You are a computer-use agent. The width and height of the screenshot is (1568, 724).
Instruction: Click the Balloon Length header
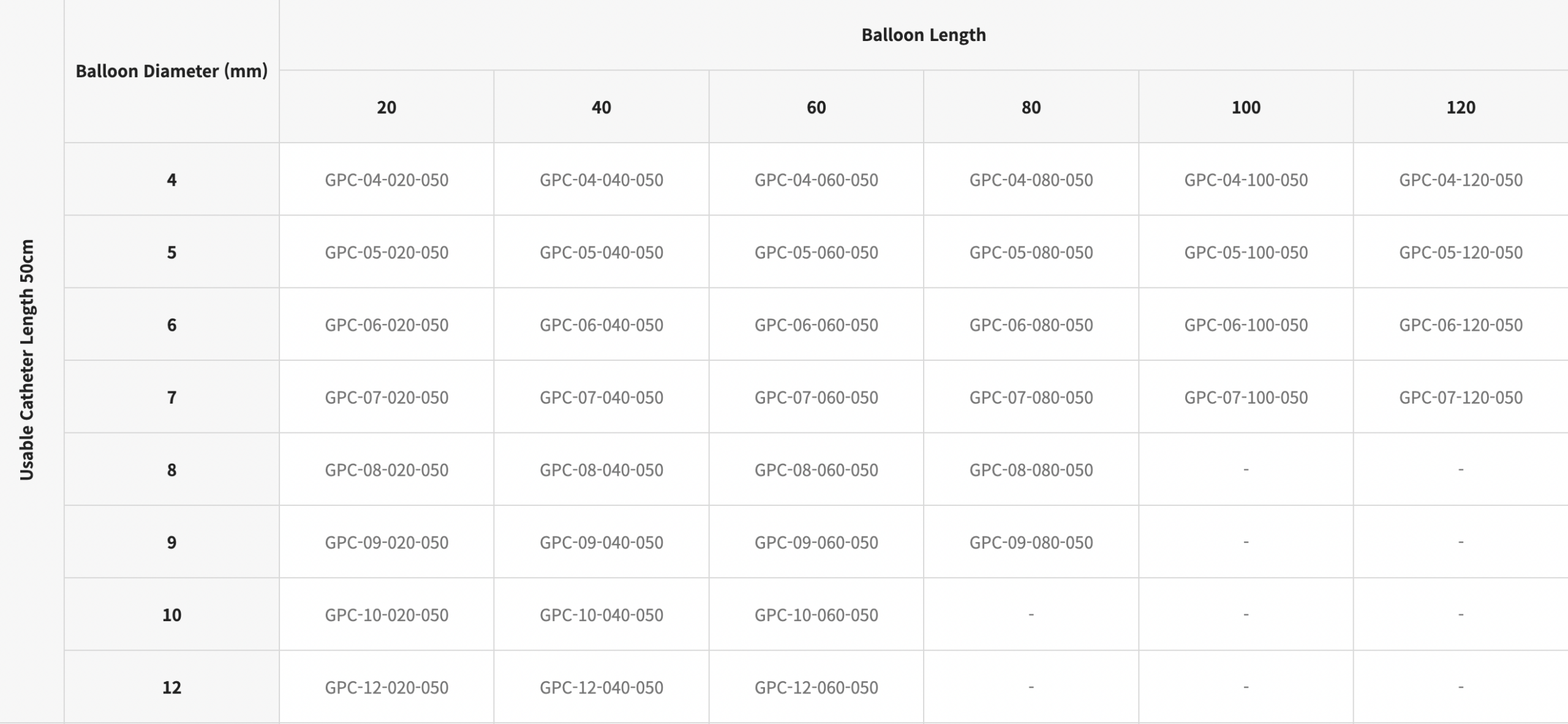[x=923, y=35]
